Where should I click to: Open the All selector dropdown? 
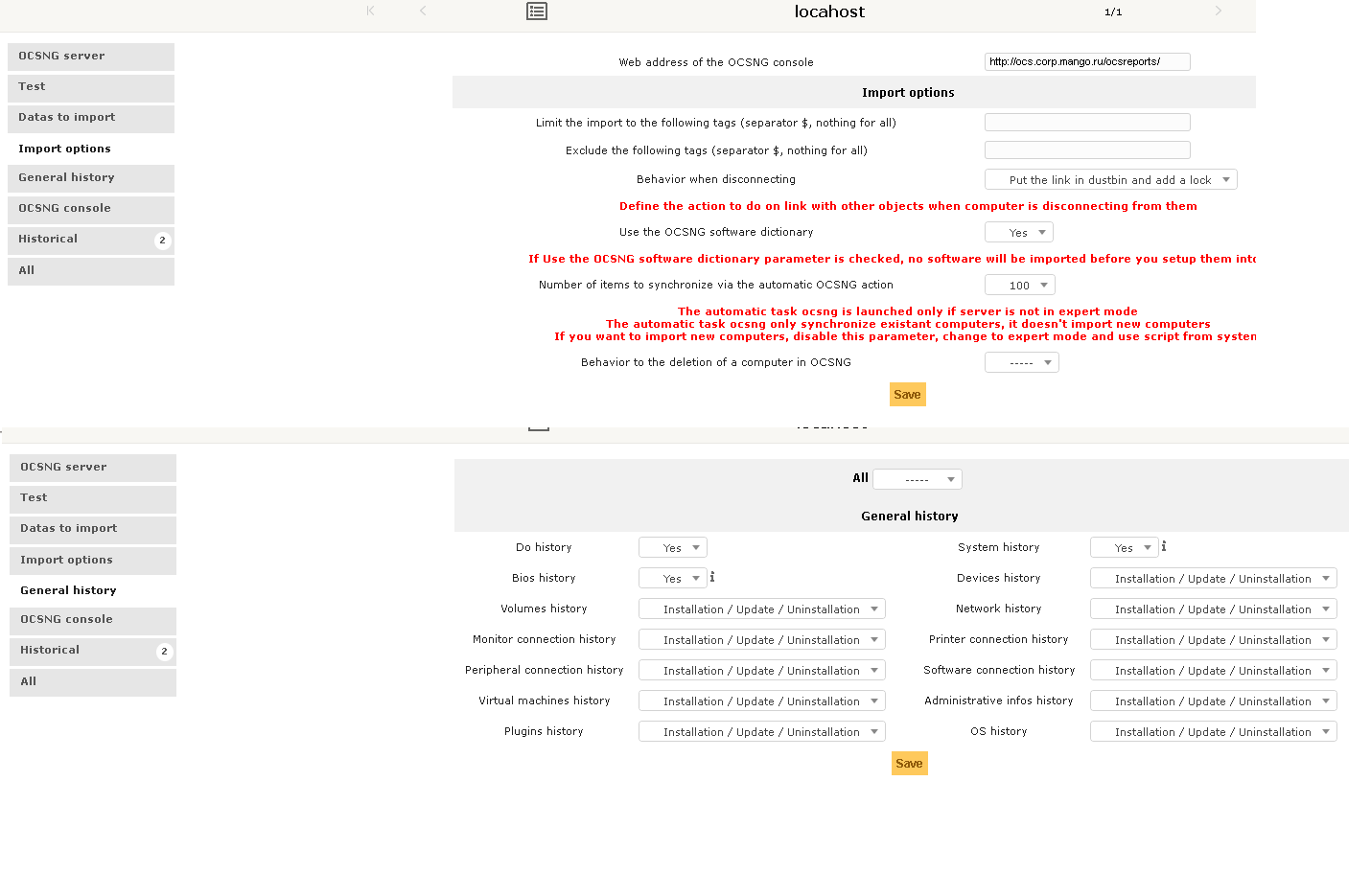point(917,478)
